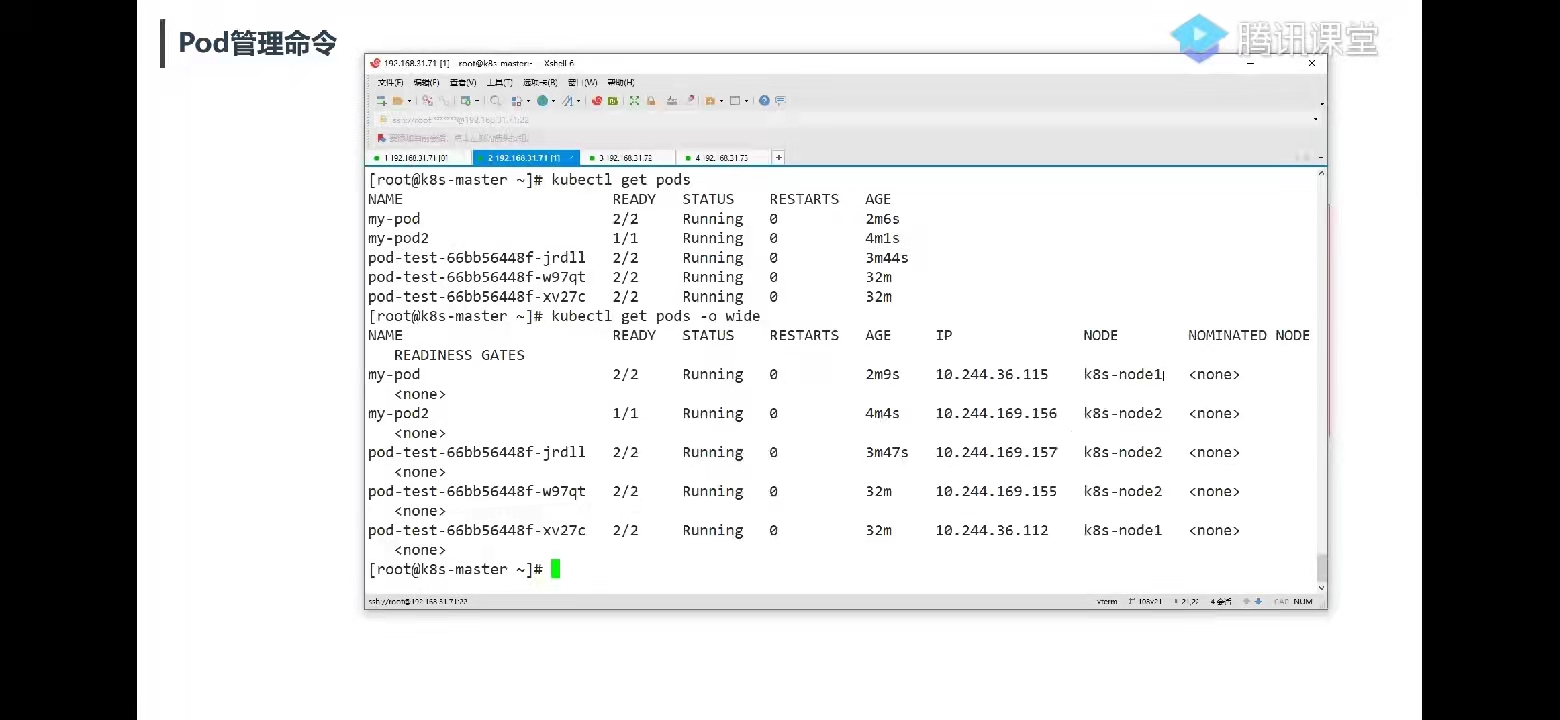The width and height of the screenshot is (1560, 720).
Task: Open the 查看(V) menu
Action: point(463,82)
